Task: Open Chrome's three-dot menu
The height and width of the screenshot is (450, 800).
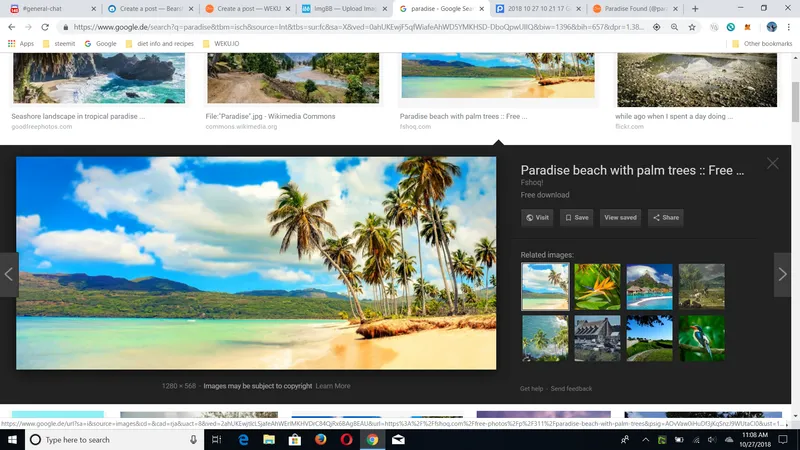Action: [x=789, y=27]
